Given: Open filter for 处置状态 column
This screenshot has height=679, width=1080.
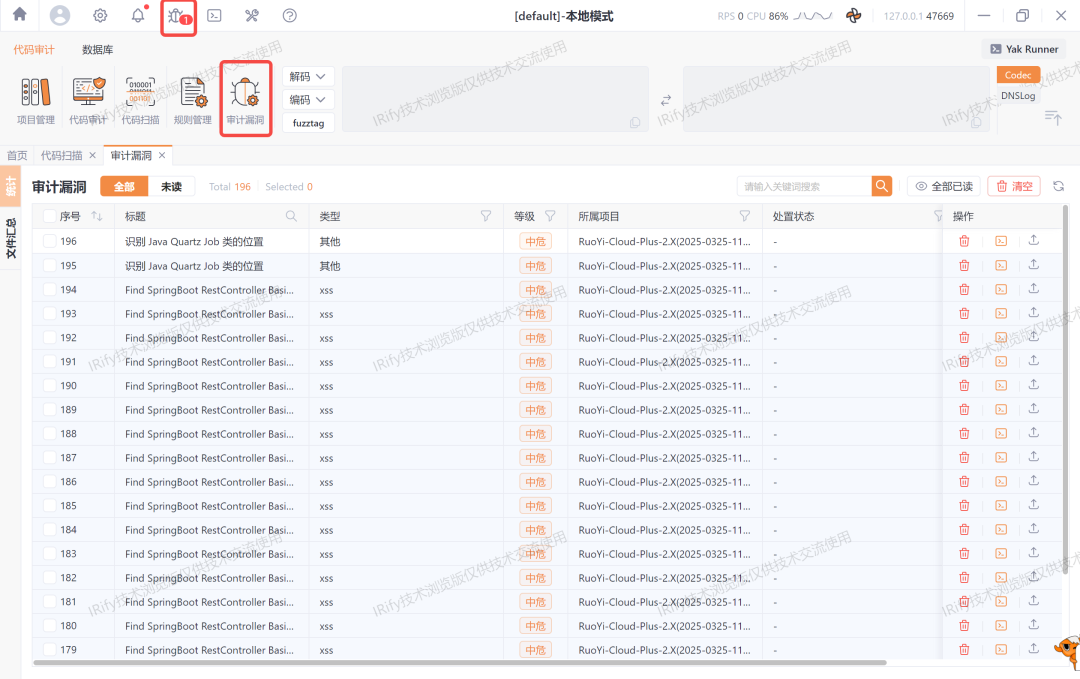Looking at the screenshot, I should [937, 216].
